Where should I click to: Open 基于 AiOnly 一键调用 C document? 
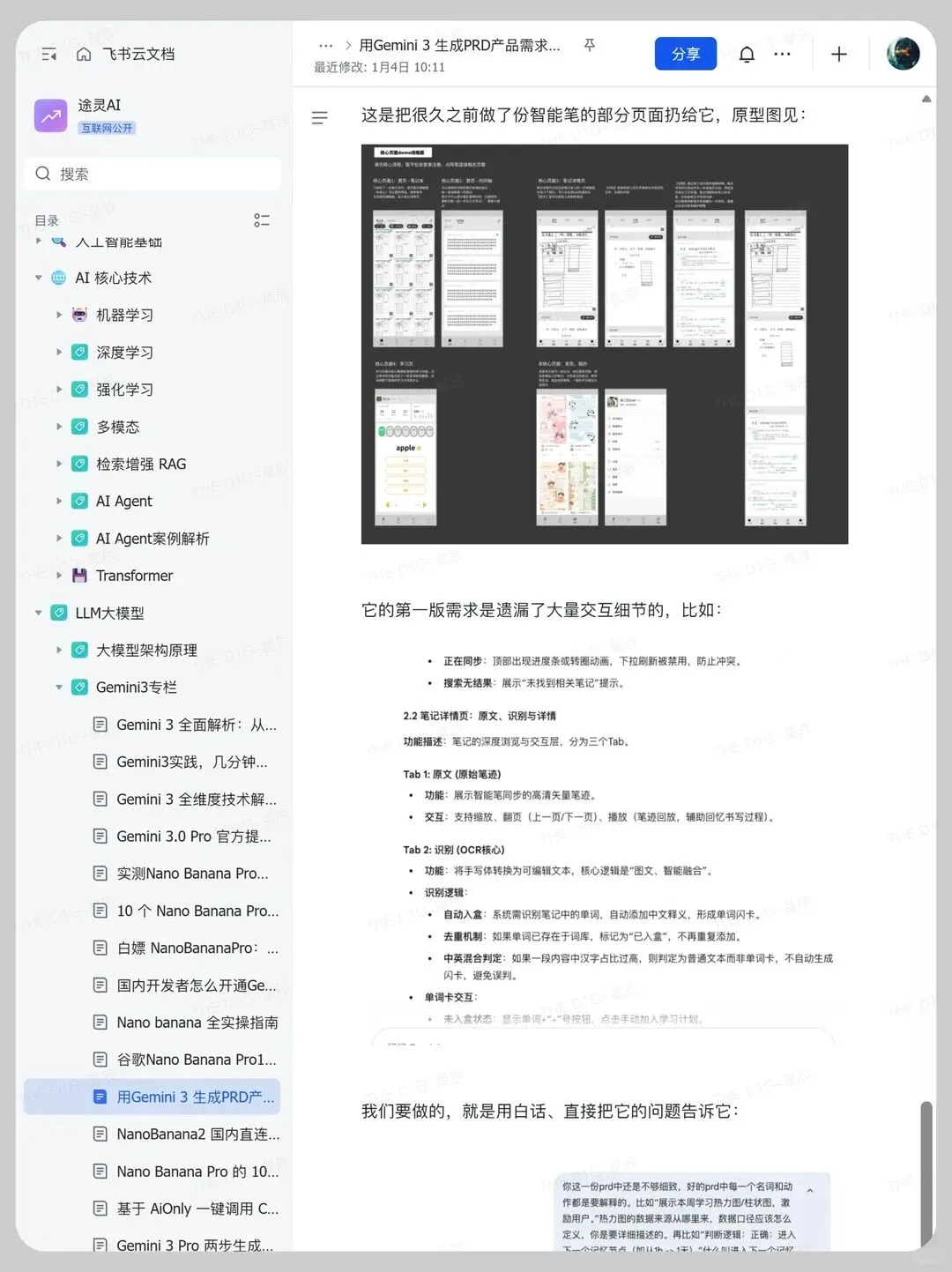click(x=197, y=1209)
